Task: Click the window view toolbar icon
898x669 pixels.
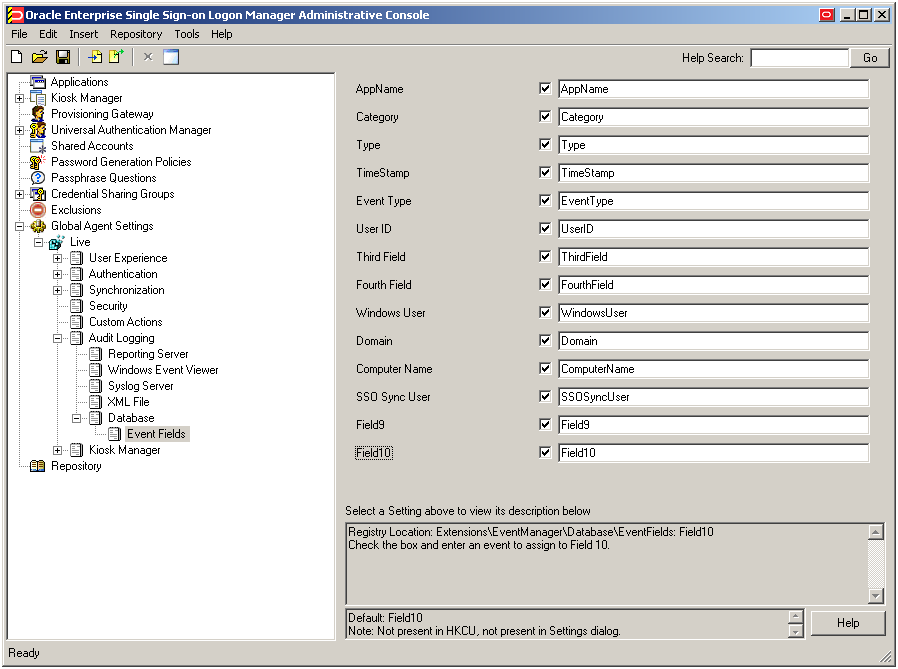Action: 171,57
